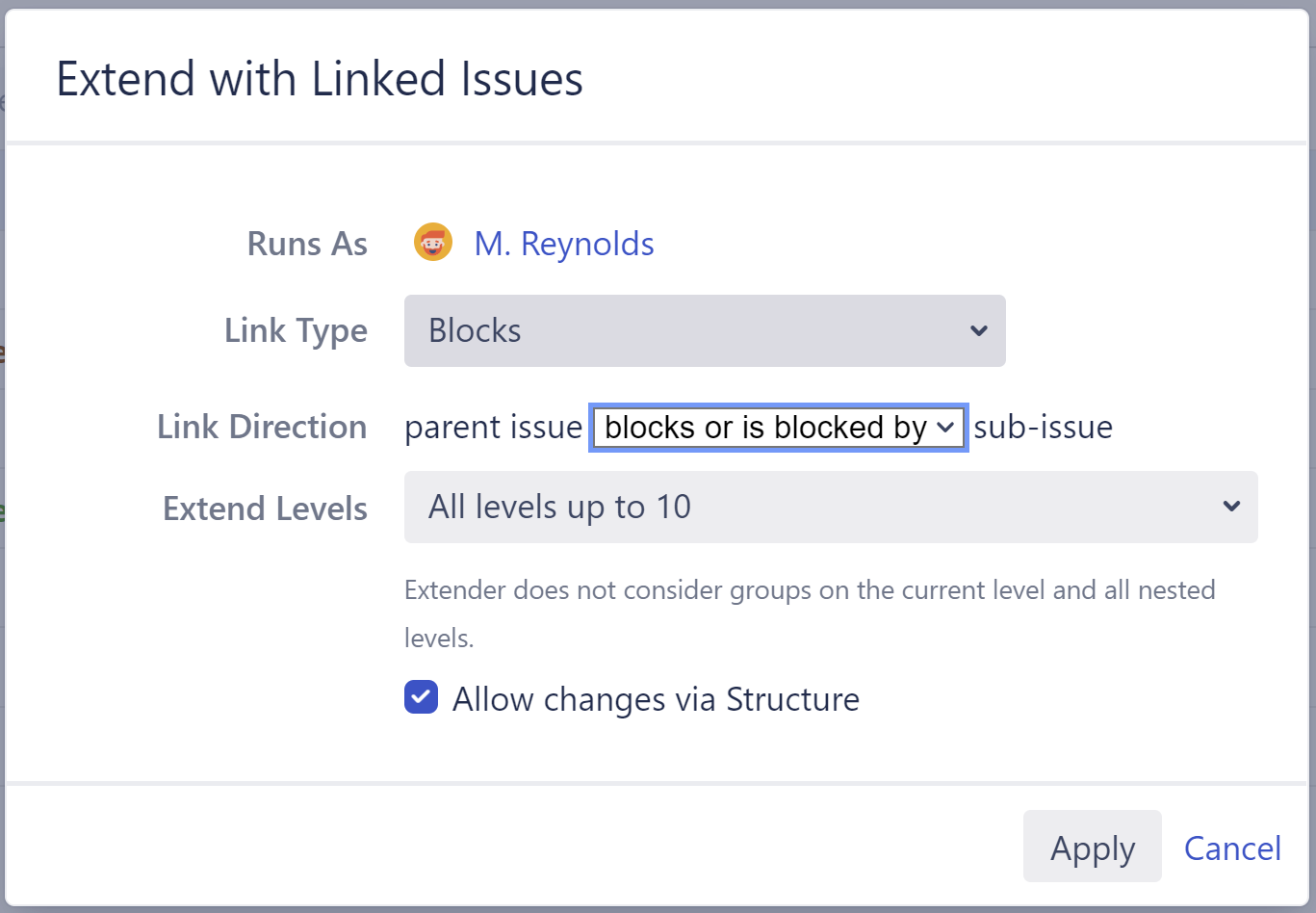The height and width of the screenshot is (913, 1316).
Task: Click the sub-issue text
Action: coord(1043,428)
